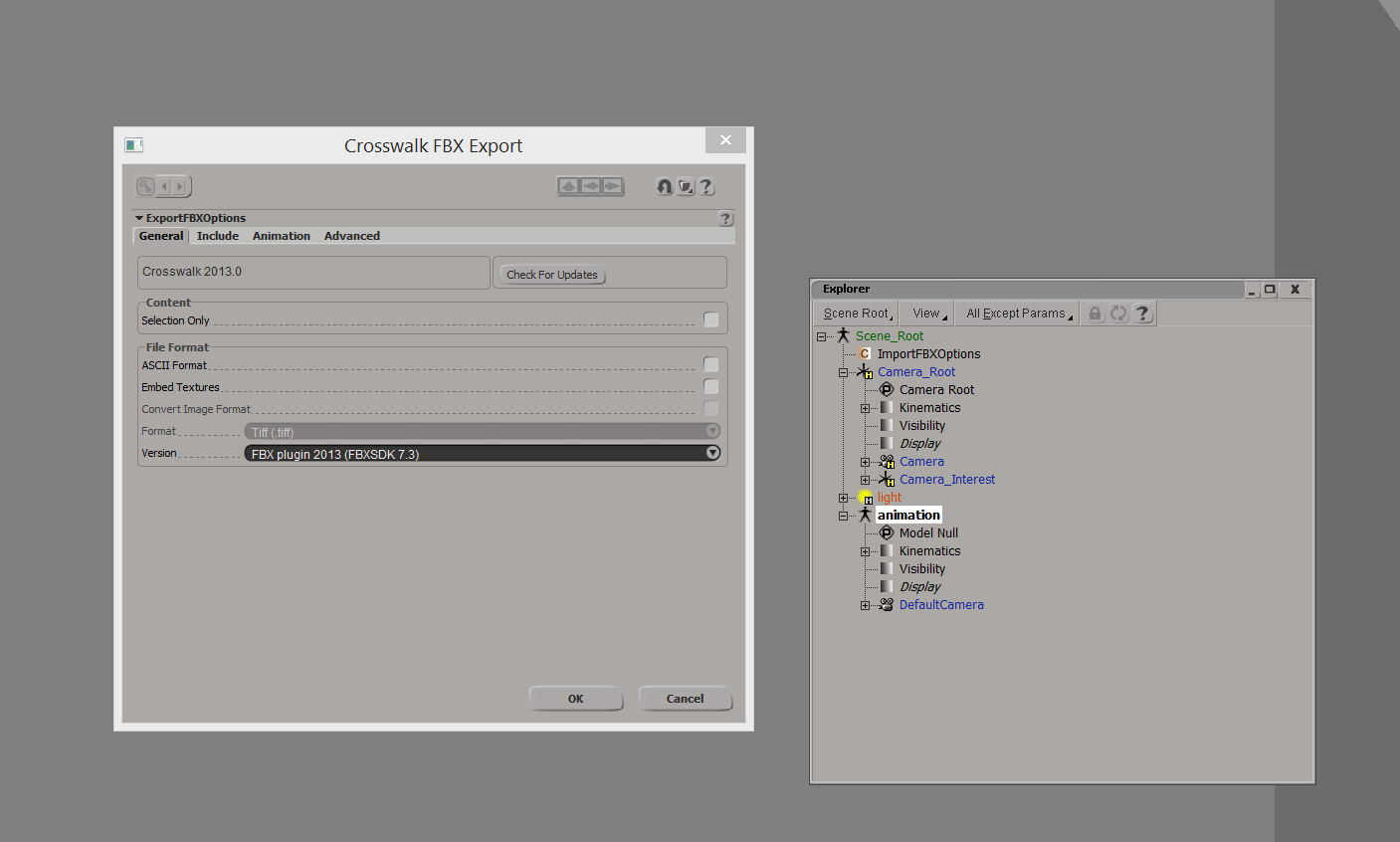Select the ImportFBXOptions tree item
The image size is (1400, 842).
pyautogui.click(x=929, y=354)
